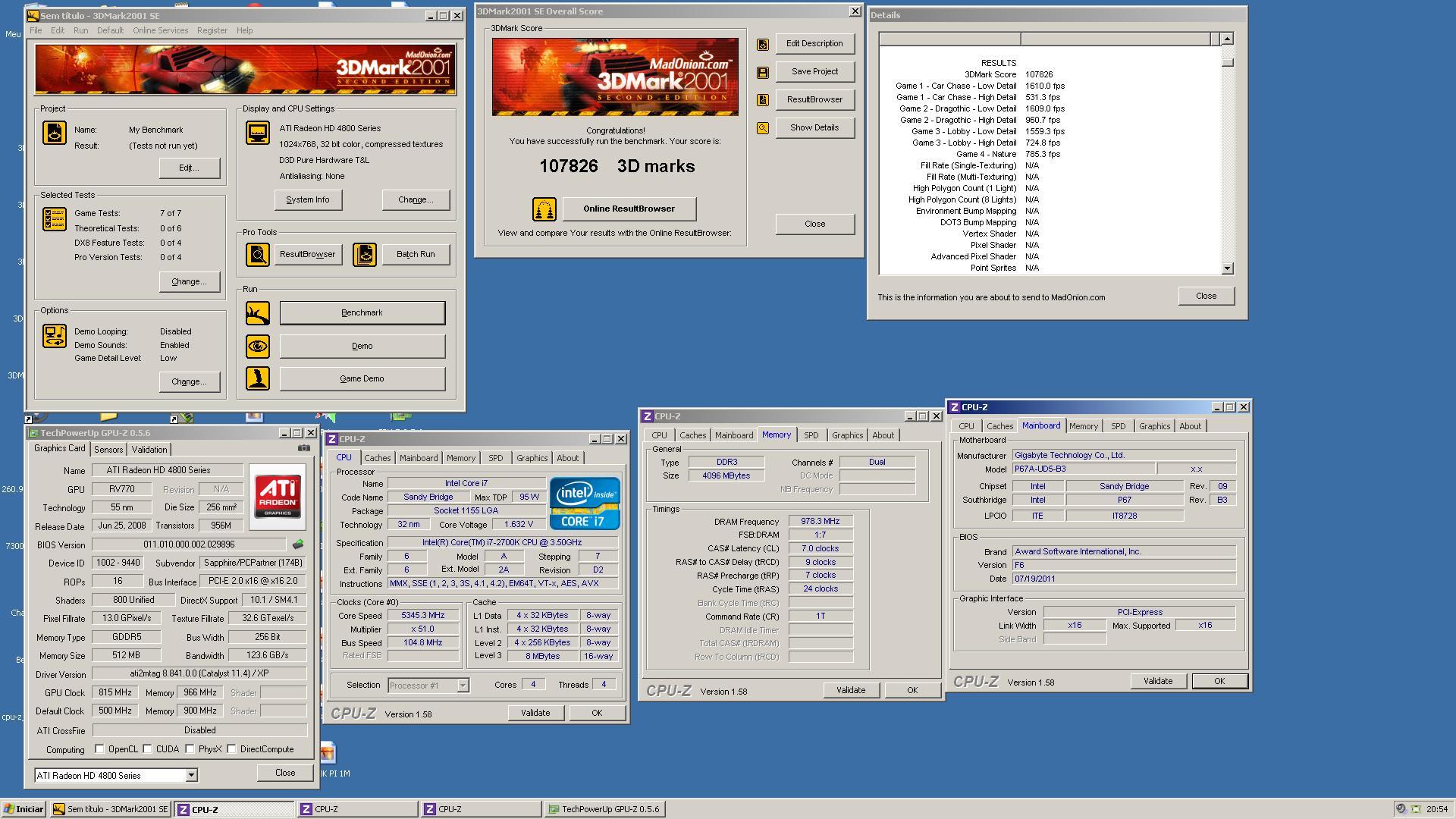Close the Details window with Close button
Viewport: 1456px width, 819px height.
tap(1207, 297)
